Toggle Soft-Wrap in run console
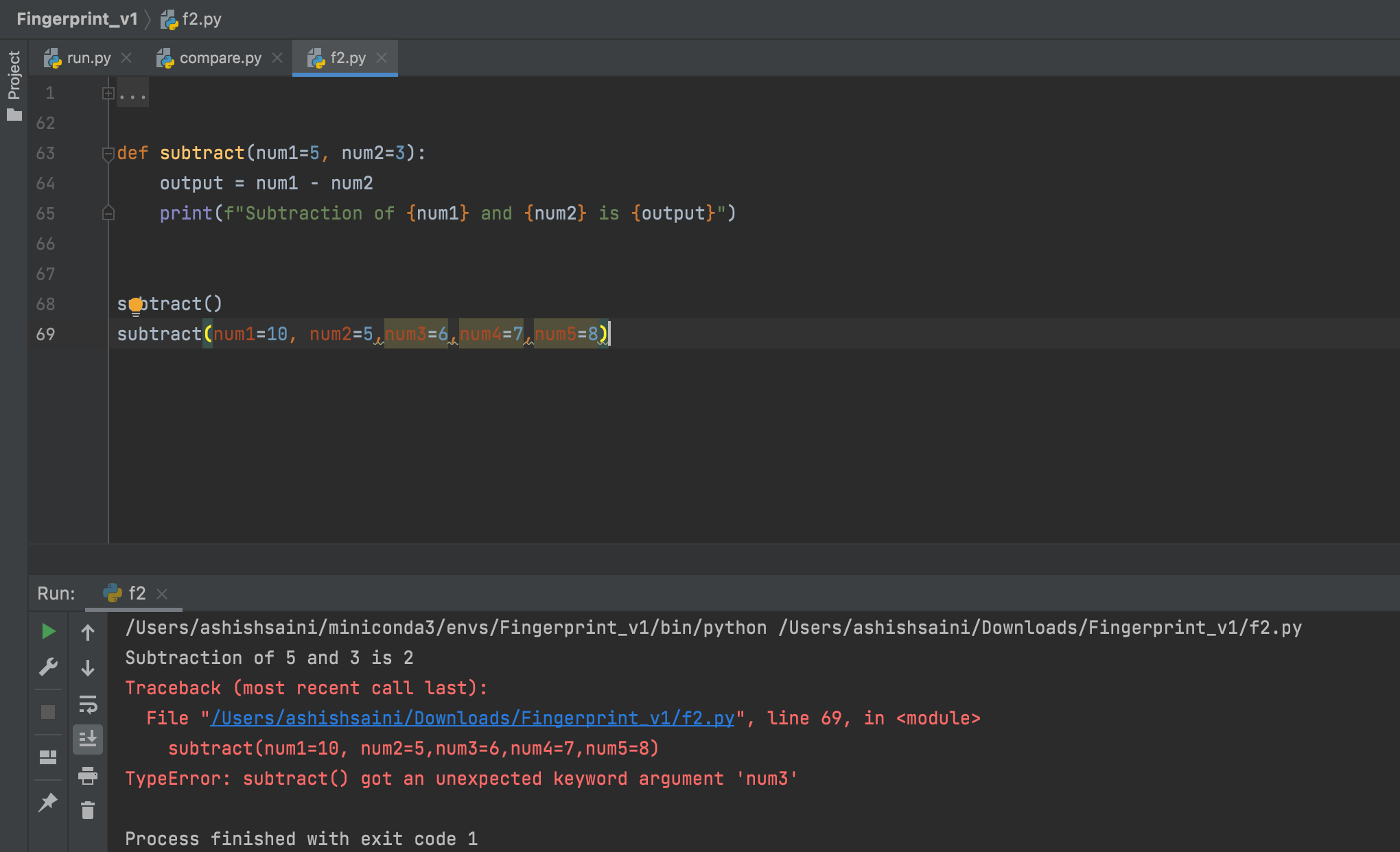The width and height of the screenshot is (1400, 852). [x=88, y=705]
